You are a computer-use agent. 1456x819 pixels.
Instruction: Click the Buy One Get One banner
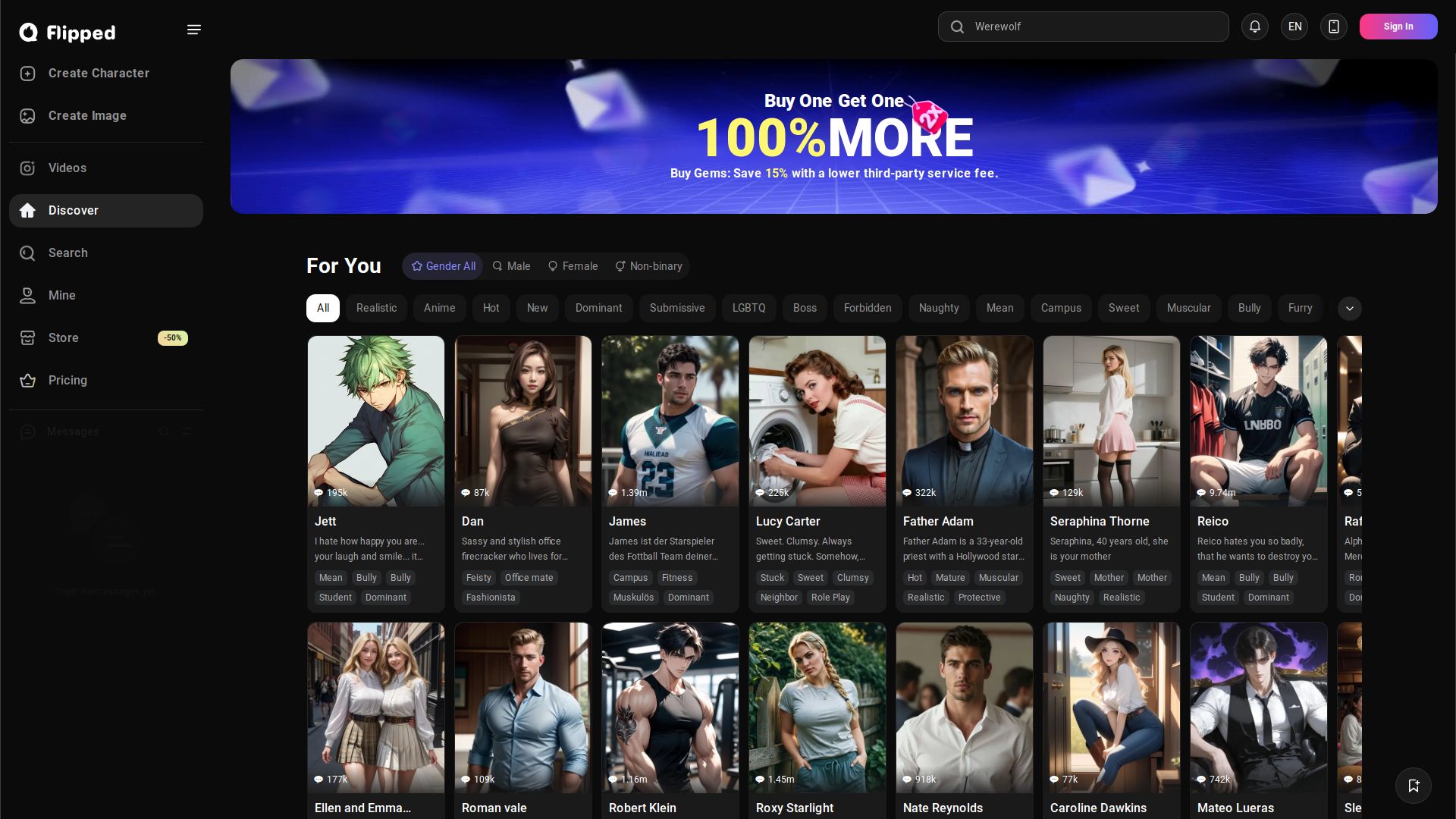coord(834,136)
